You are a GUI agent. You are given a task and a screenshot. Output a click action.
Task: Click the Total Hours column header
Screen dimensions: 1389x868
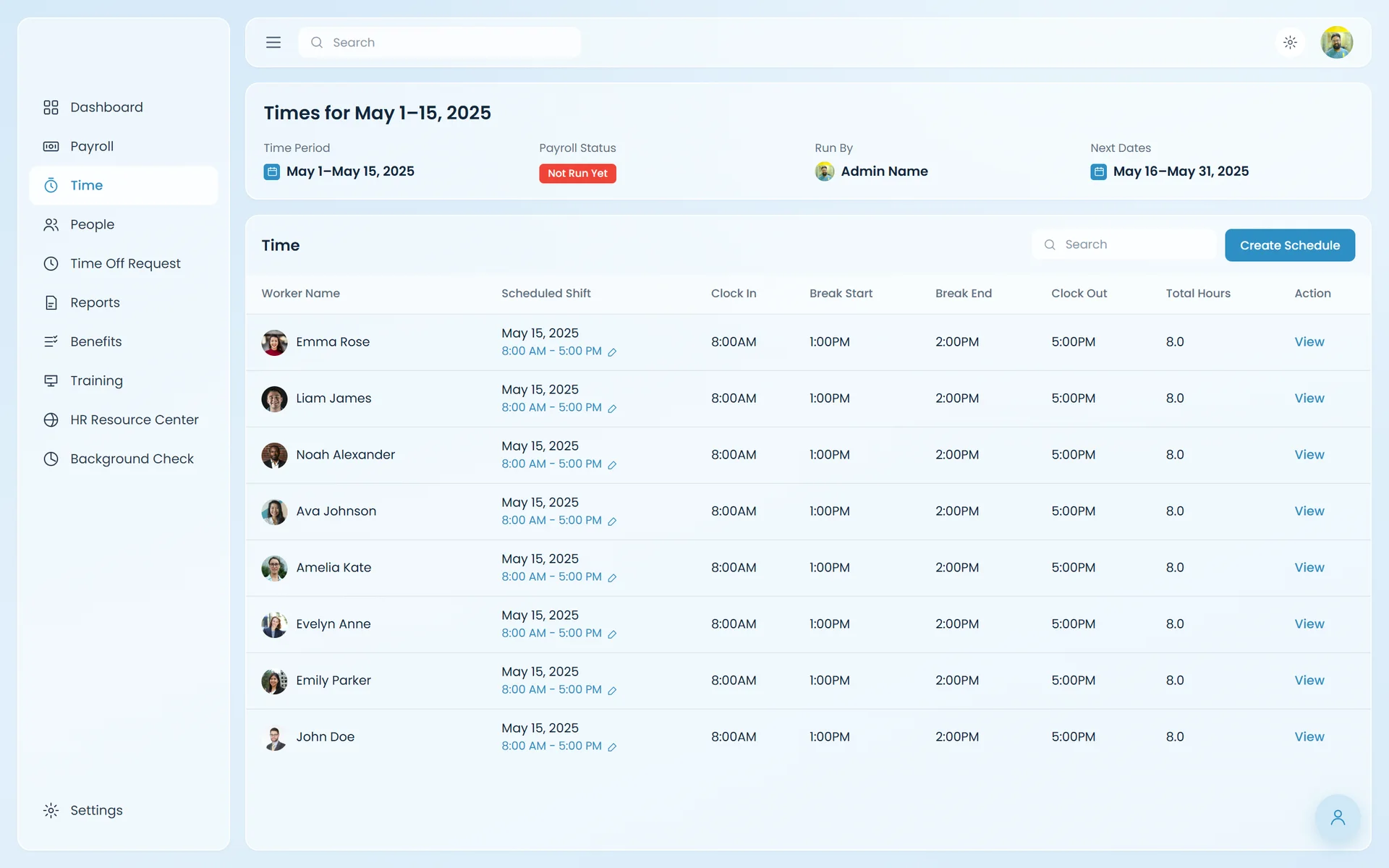[1197, 294]
